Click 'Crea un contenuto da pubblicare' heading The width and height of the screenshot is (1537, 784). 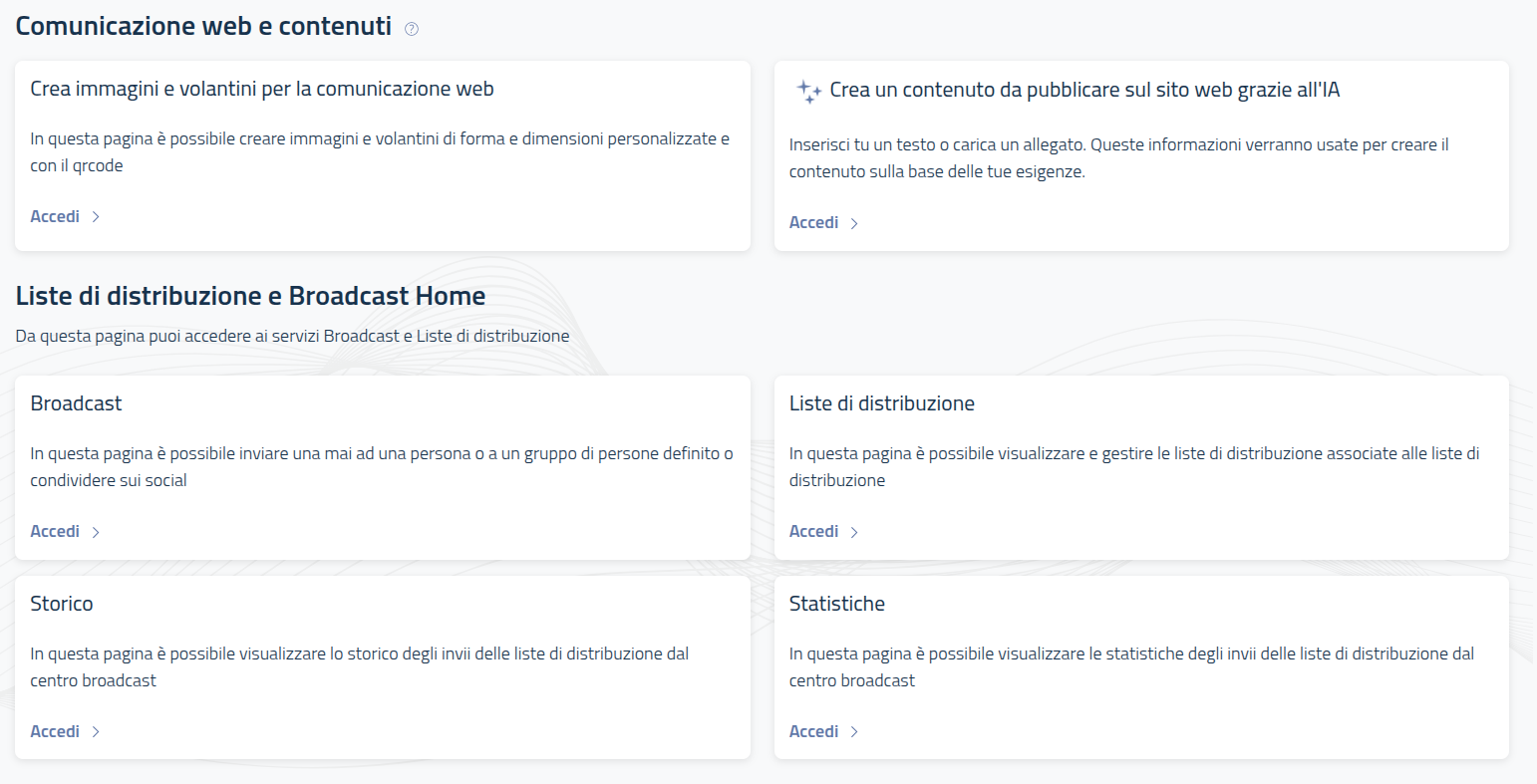point(1084,90)
